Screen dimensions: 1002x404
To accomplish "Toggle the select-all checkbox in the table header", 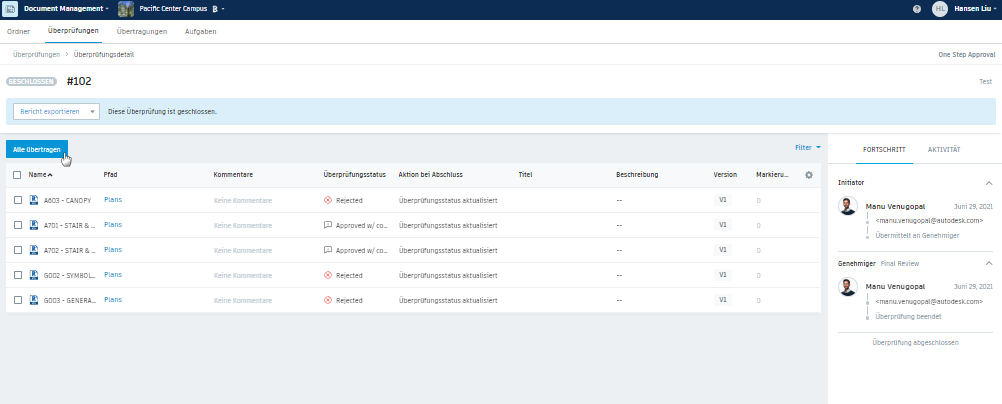I will coord(17,175).
